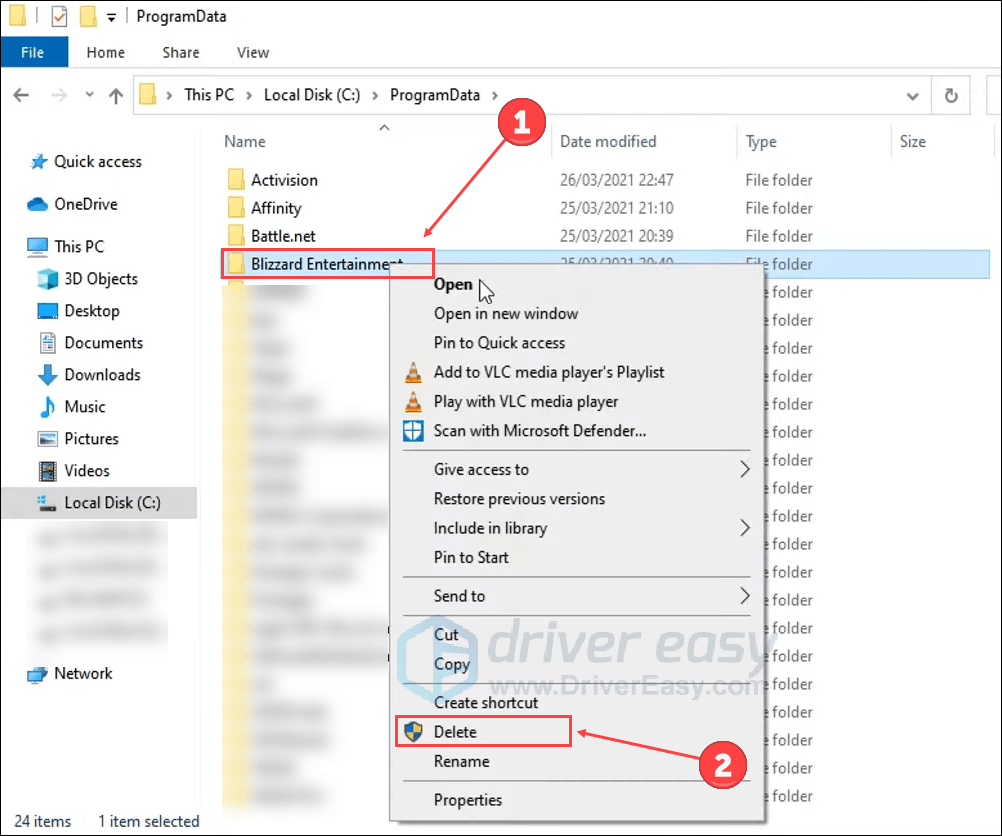The width and height of the screenshot is (1002, 836).
Task: Choose Open in new window
Action: (505, 314)
